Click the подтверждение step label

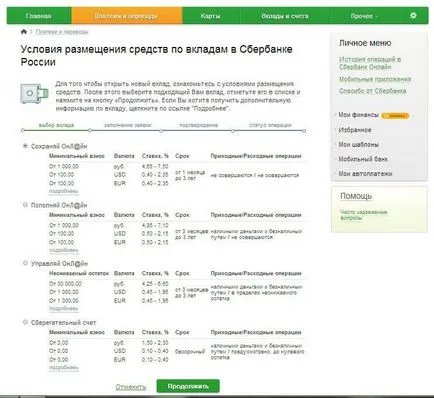click(198, 125)
